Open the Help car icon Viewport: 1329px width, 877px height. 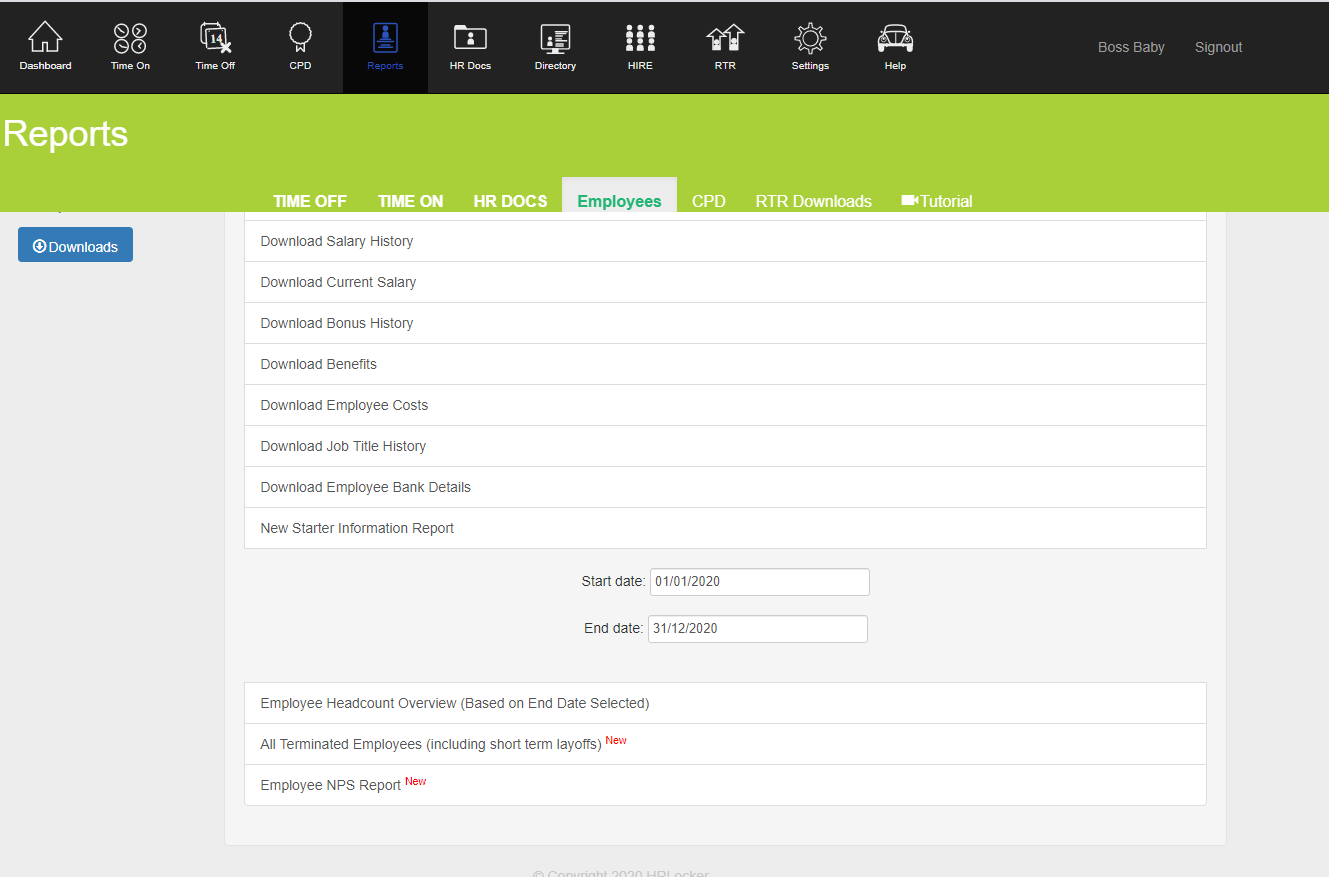tap(895, 40)
